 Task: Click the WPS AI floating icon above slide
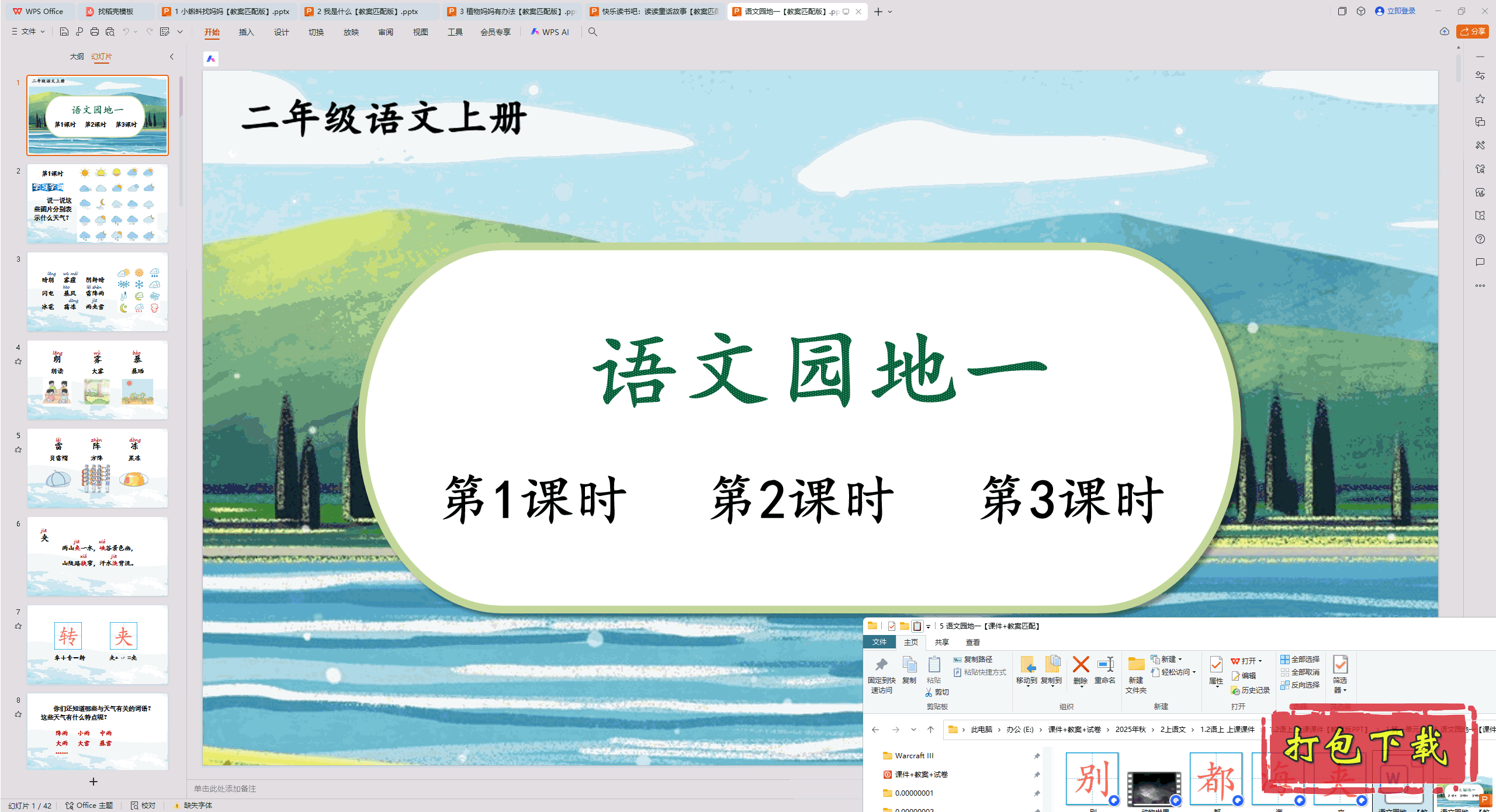pyautogui.click(x=211, y=58)
